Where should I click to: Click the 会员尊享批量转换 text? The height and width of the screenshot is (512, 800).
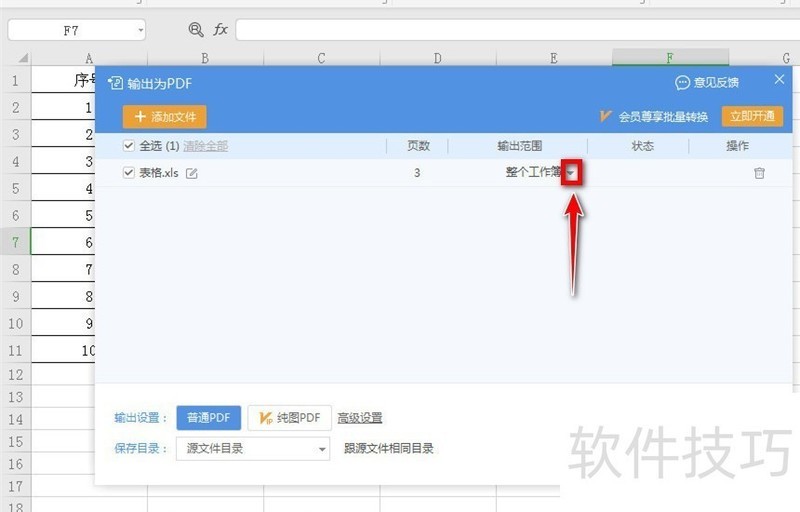[x=663, y=117]
